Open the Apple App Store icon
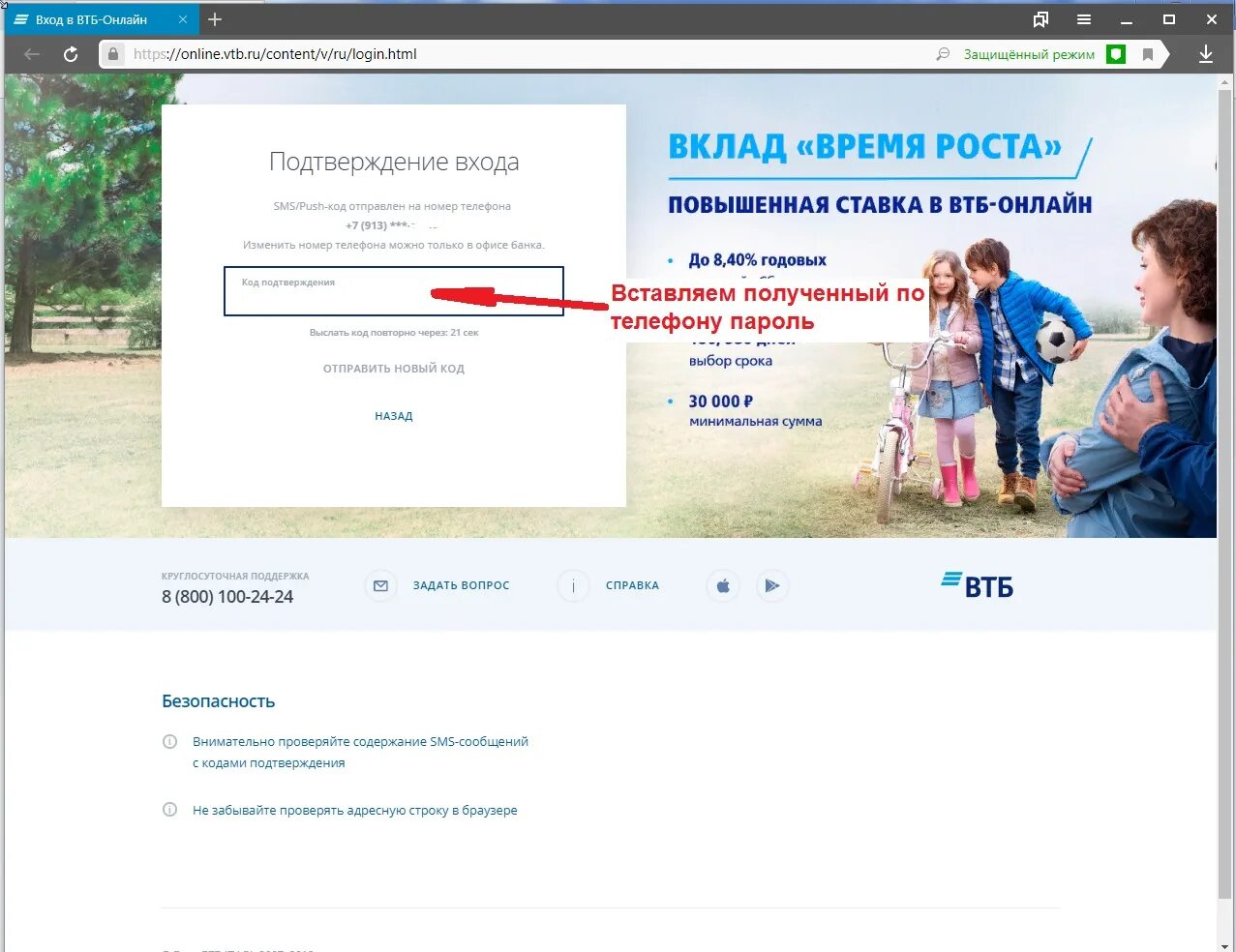 click(723, 585)
